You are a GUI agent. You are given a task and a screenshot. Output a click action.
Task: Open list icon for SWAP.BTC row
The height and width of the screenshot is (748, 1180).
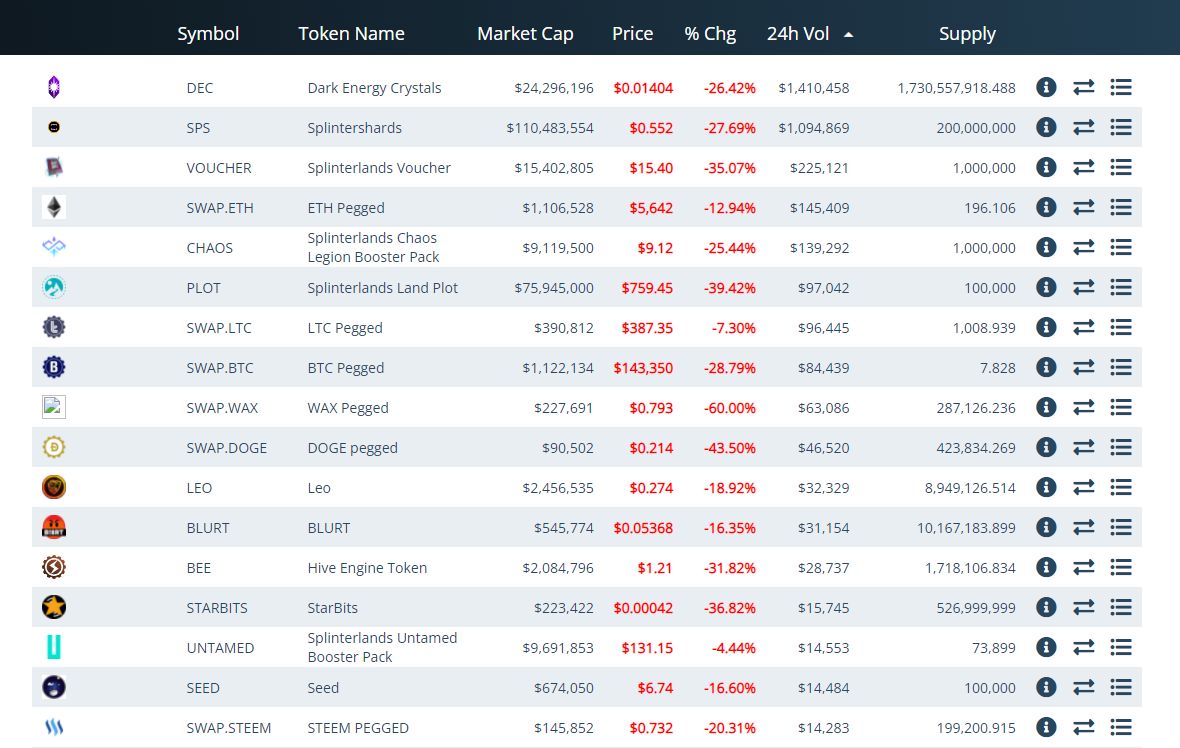coord(1121,367)
